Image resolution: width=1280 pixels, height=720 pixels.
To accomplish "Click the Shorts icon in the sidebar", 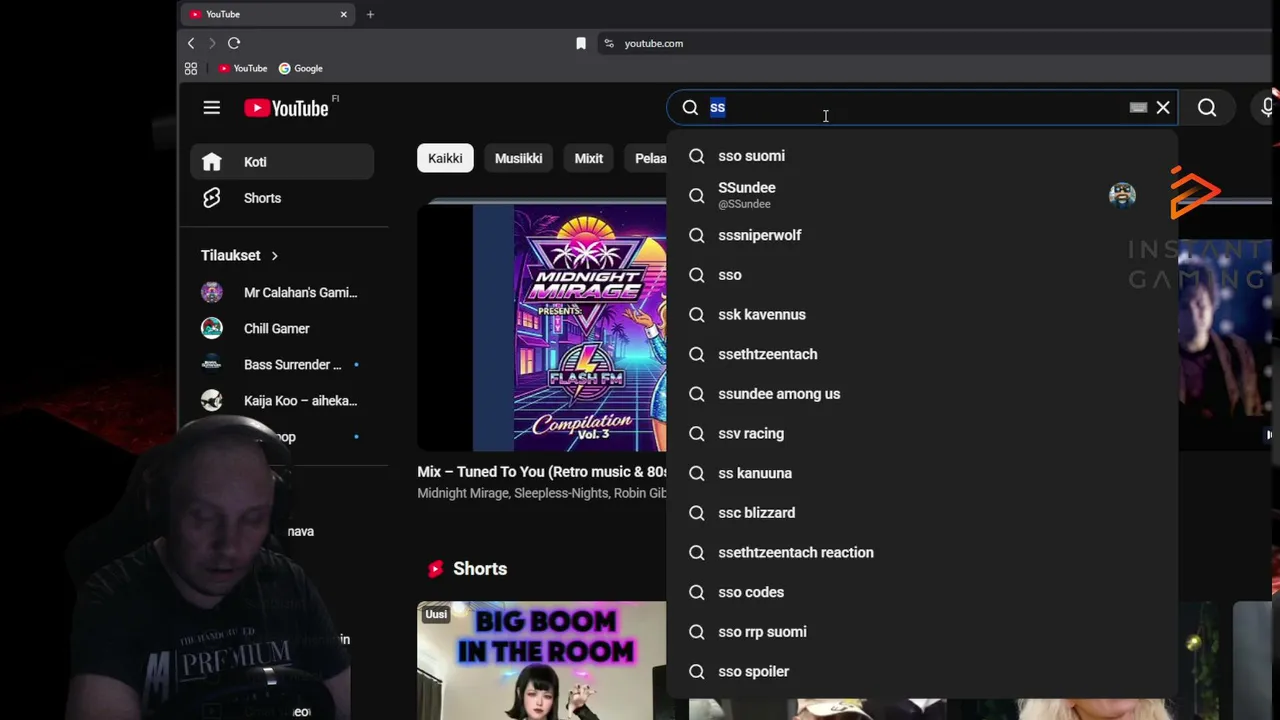I will (211, 198).
